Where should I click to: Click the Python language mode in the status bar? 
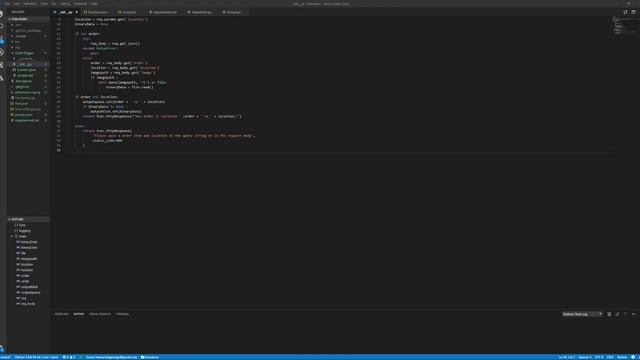tap(622, 357)
